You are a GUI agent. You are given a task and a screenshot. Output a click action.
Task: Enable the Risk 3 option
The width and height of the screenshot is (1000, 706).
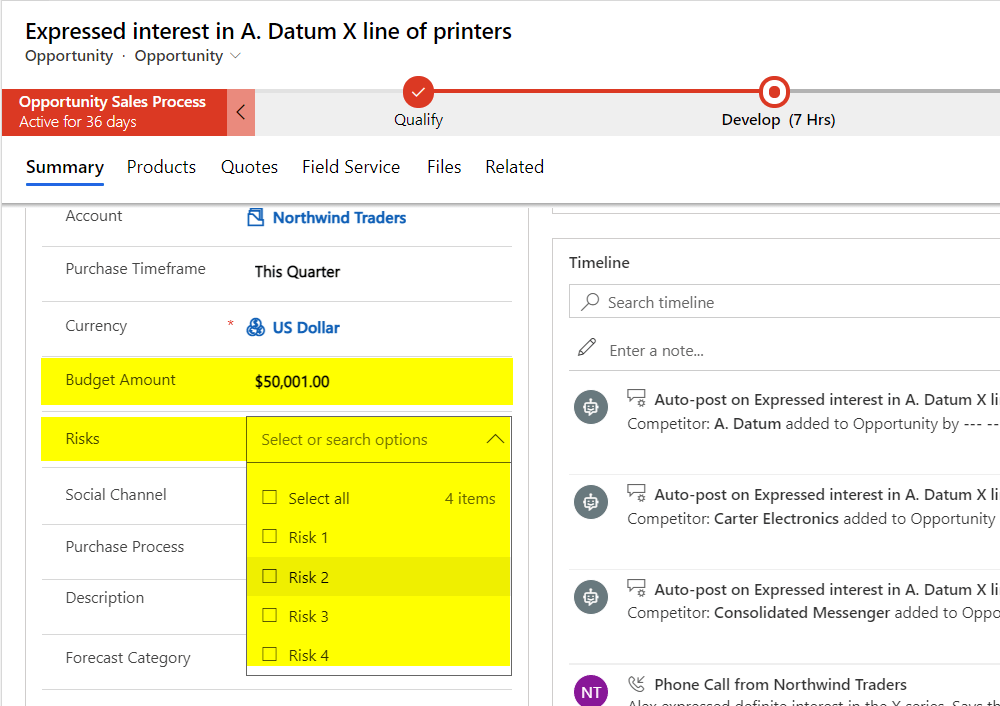click(x=269, y=616)
